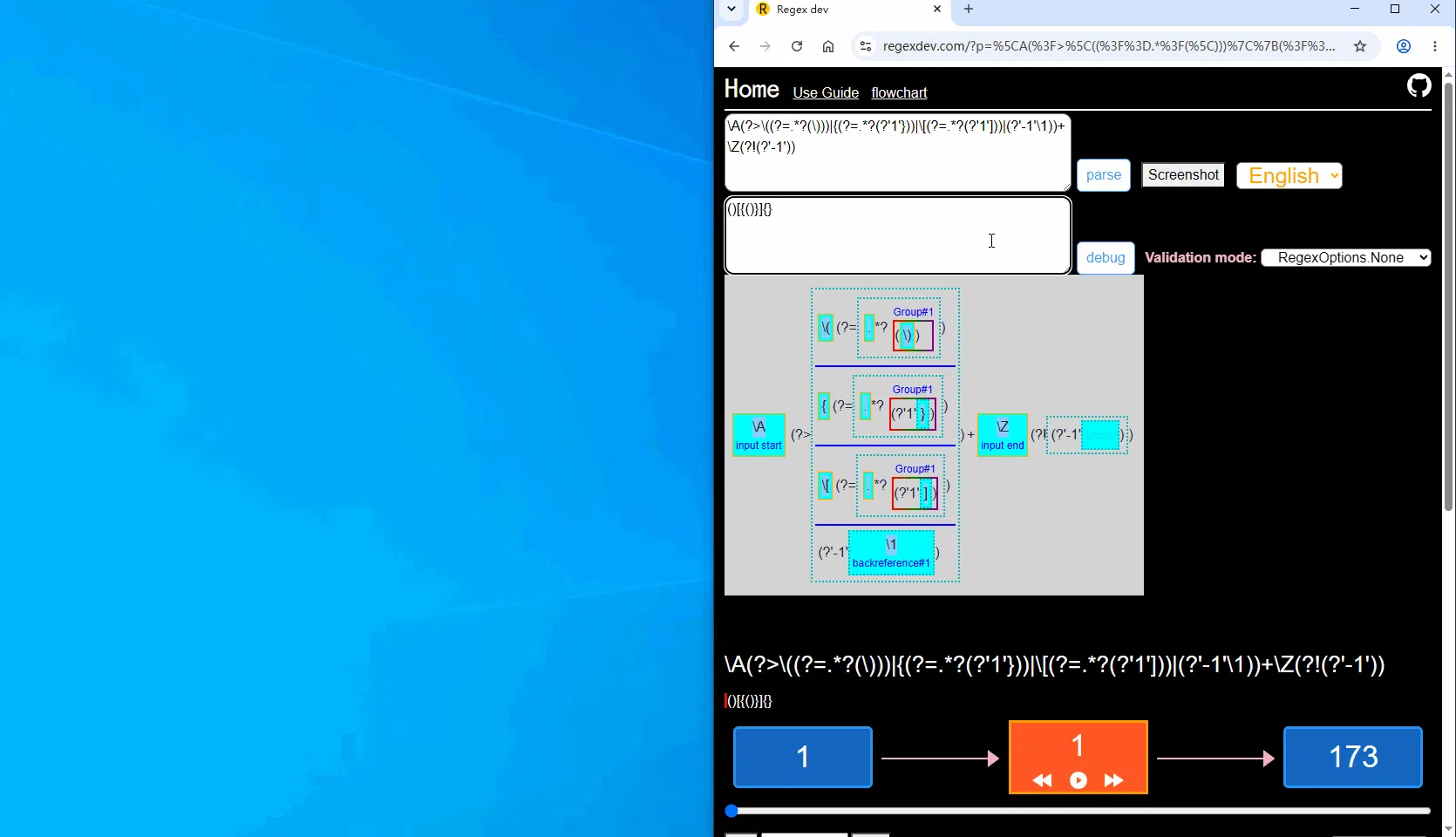This screenshot has height=837, width=1456.
Task: Open the flowchart link
Action: tap(899, 92)
